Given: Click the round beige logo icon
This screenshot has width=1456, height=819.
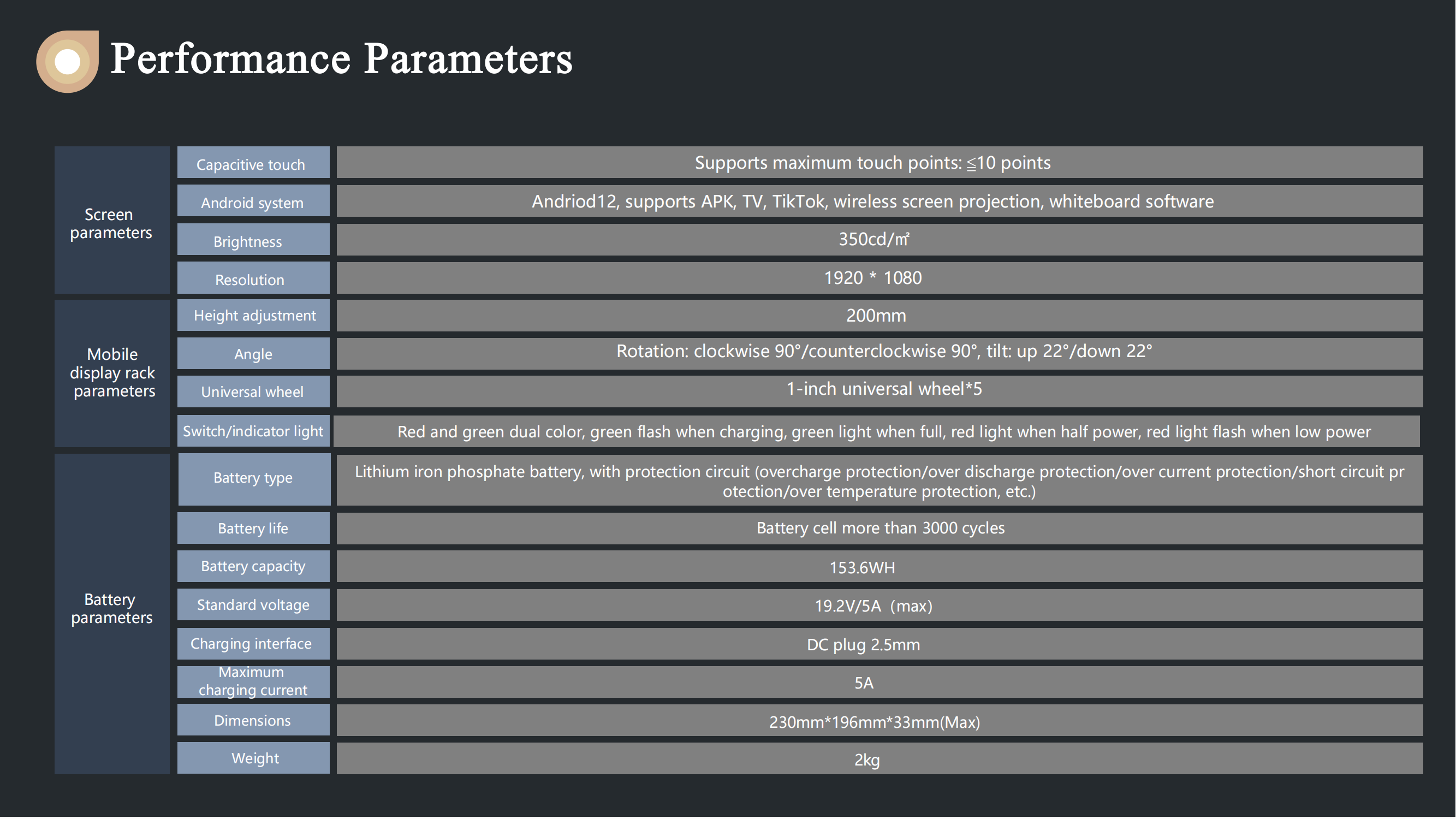Looking at the screenshot, I should click(67, 61).
